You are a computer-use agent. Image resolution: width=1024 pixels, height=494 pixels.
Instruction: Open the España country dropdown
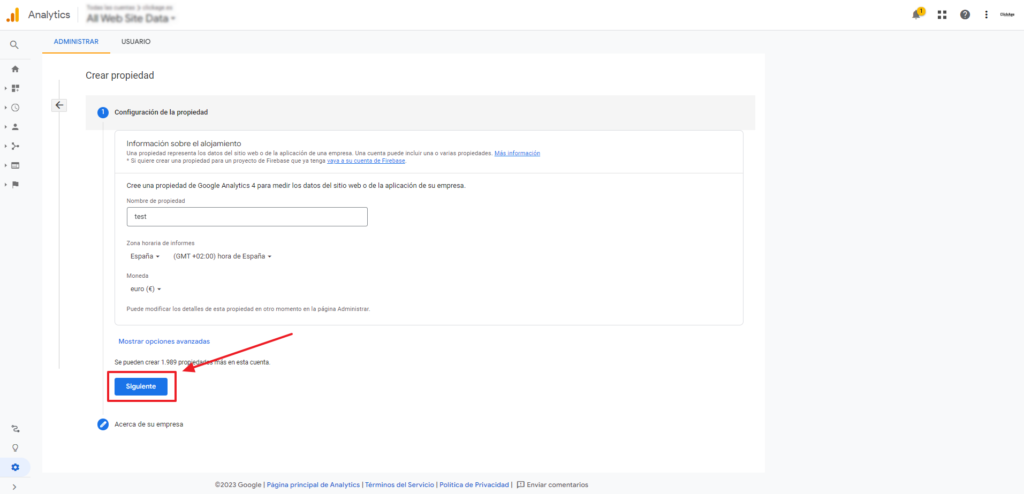pyautogui.click(x=145, y=256)
